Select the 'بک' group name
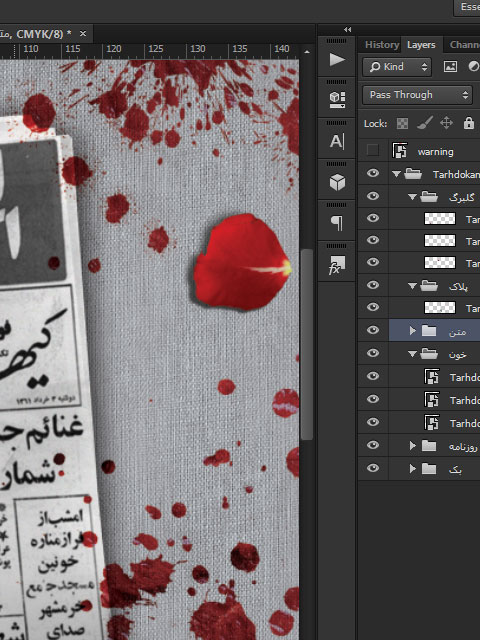This screenshot has height=640, width=480. coord(455,469)
